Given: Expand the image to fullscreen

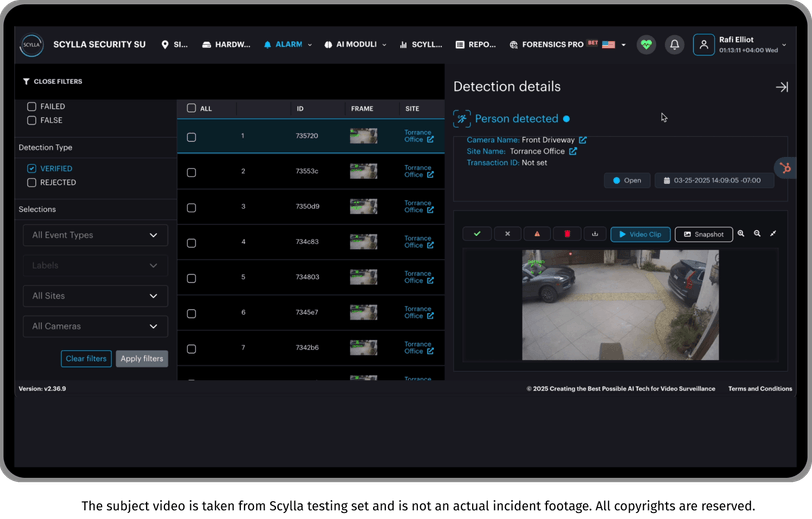Looking at the screenshot, I should (773, 234).
